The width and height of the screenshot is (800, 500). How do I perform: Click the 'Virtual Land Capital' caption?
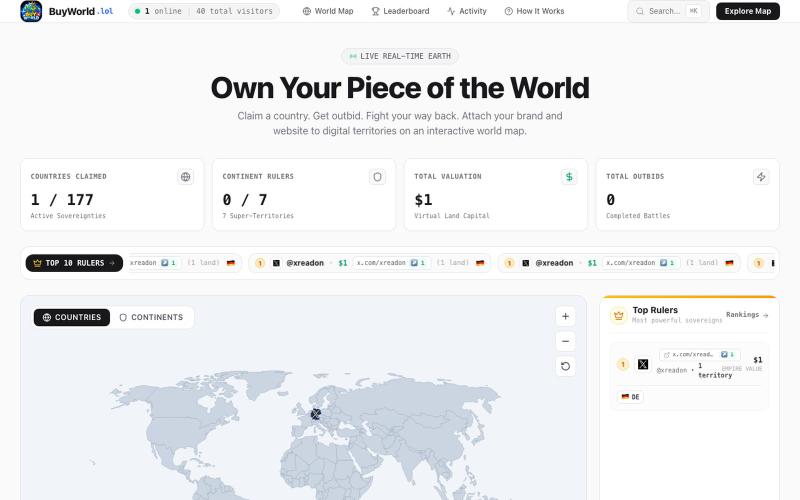pyautogui.click(x=452, y=216)
